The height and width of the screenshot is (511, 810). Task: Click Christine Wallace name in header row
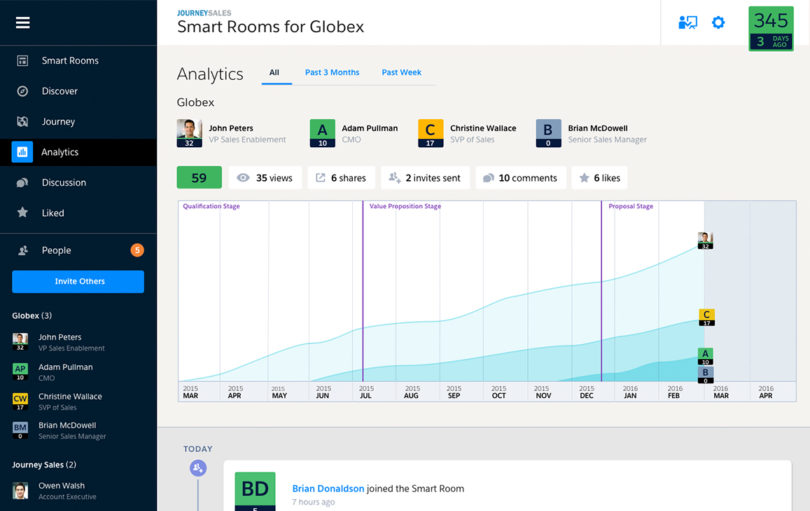point(483,128)
